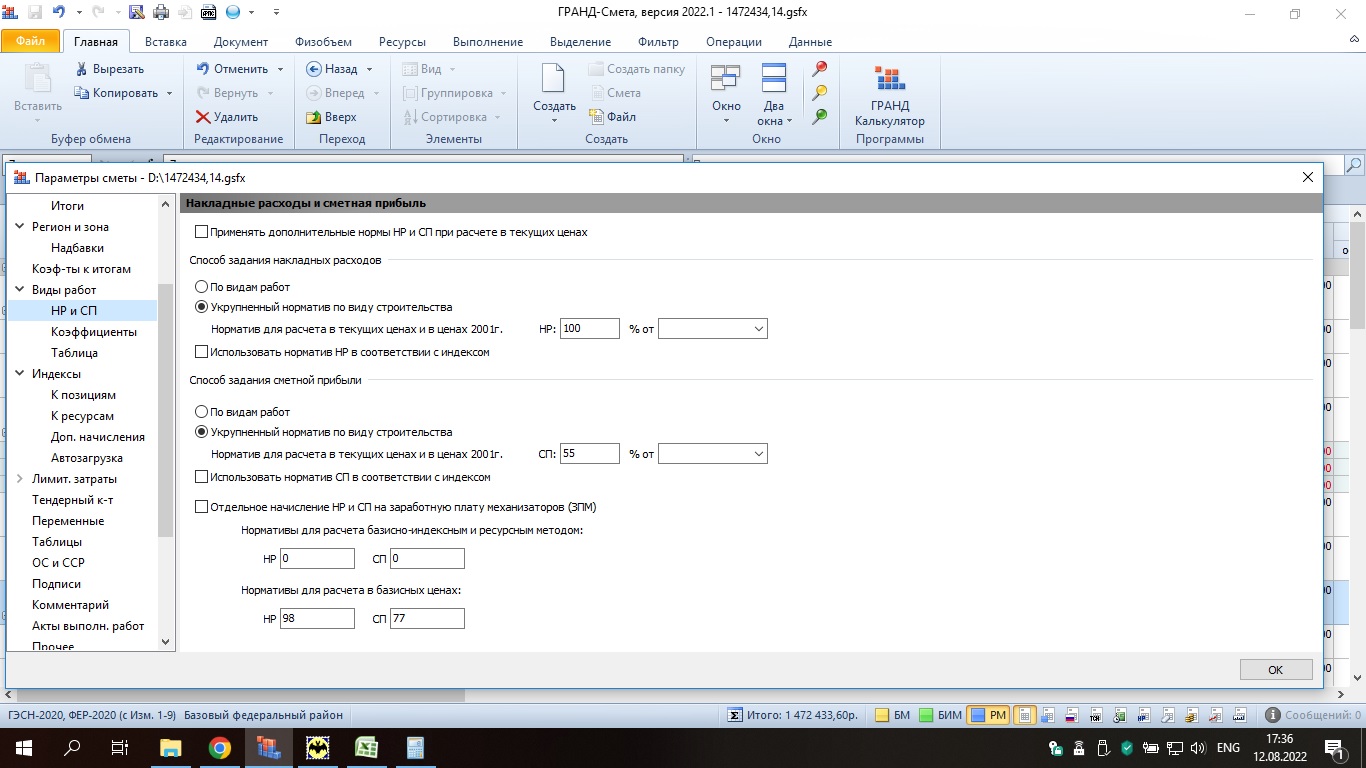
Task: Switch to the Ресурсы ribbon tab
Action: point(402,42)
